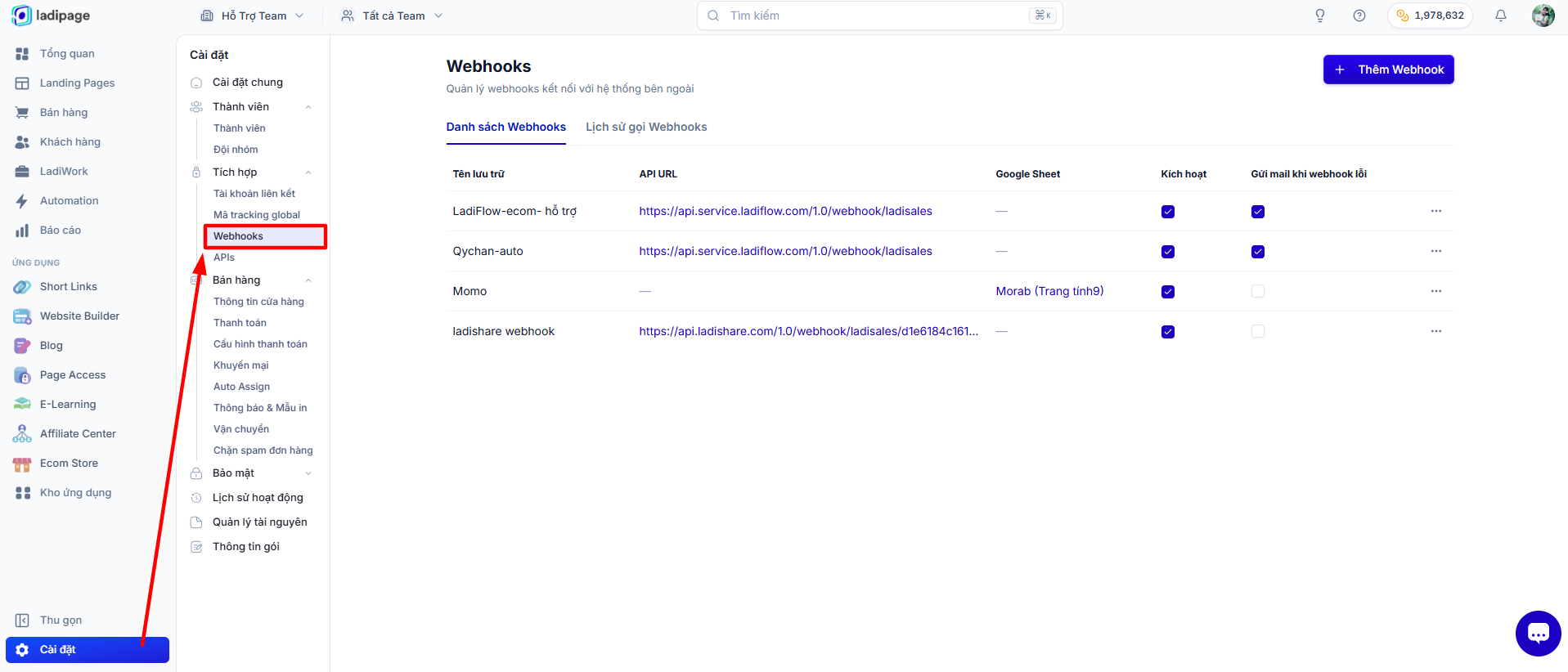Expand the Bảo mật section
This screenshot has width=1568, height=672.
click(308, 473)
